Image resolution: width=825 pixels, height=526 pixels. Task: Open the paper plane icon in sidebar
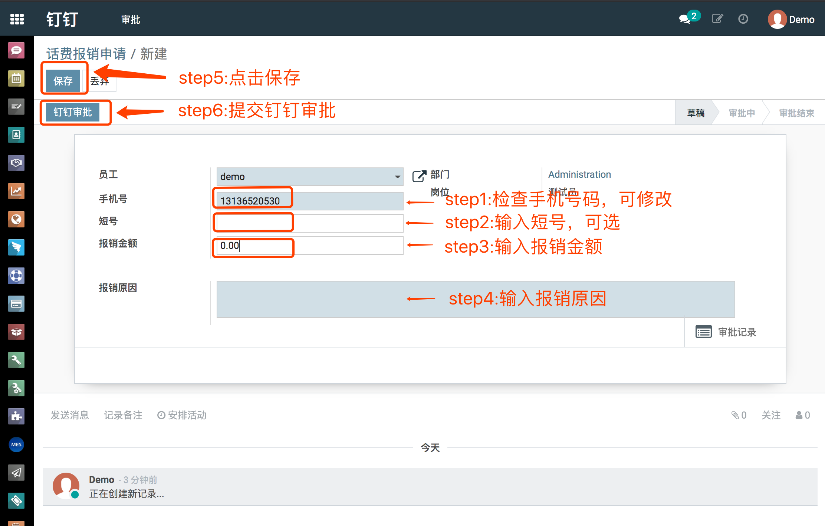click(16, 472)
